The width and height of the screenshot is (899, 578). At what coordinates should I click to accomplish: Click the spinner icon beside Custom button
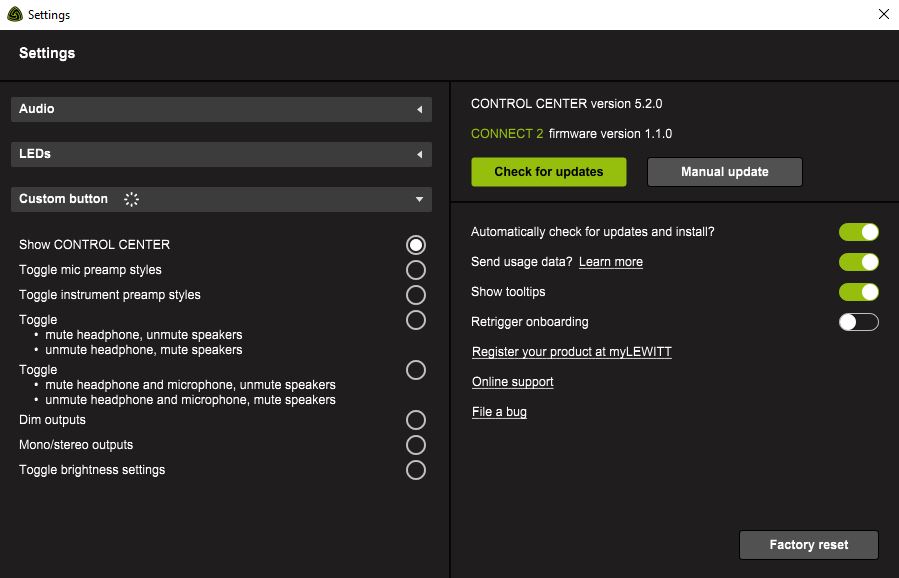click(131, 199)
